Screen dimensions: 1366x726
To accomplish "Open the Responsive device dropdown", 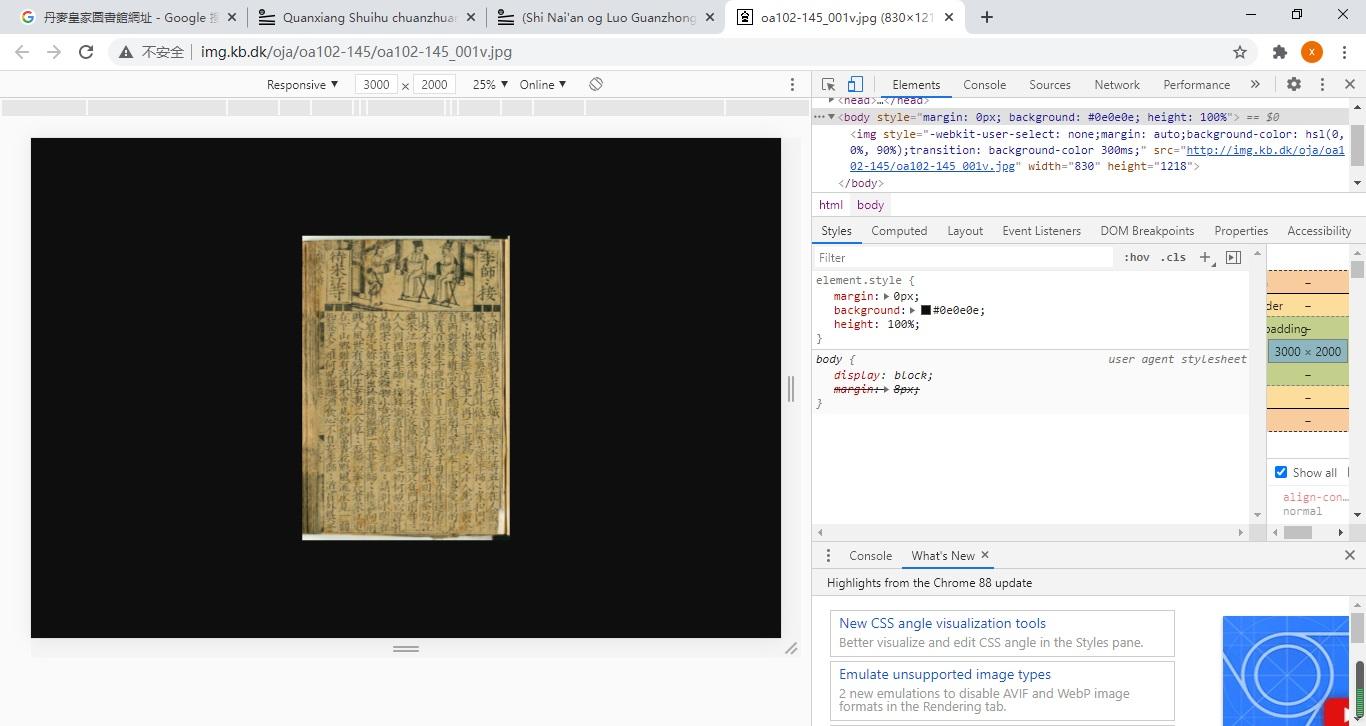I will tap(302, 85).
